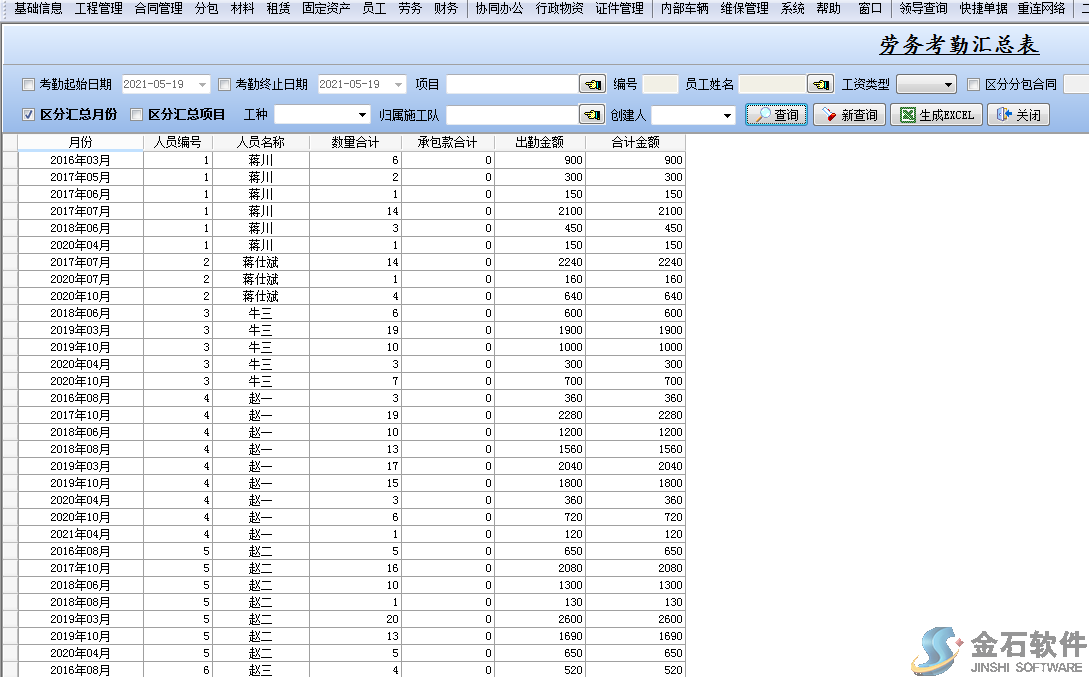Image resolution: width=1089 pixels, height=677 pixels.
Task: Click the 新查询 reset button
Action: coord(849,116)
